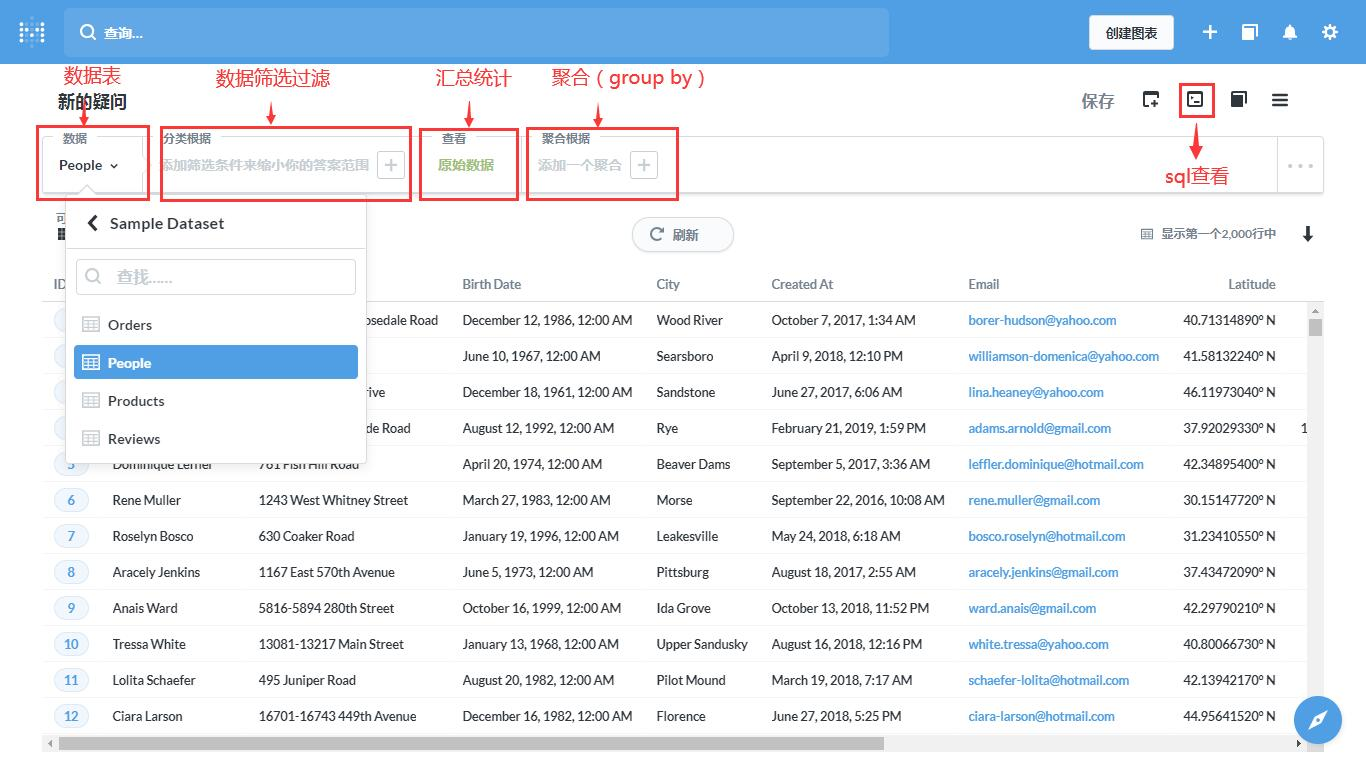Click the add to dashboard icon
The image size is (1366, 768).
point(1151,100)
